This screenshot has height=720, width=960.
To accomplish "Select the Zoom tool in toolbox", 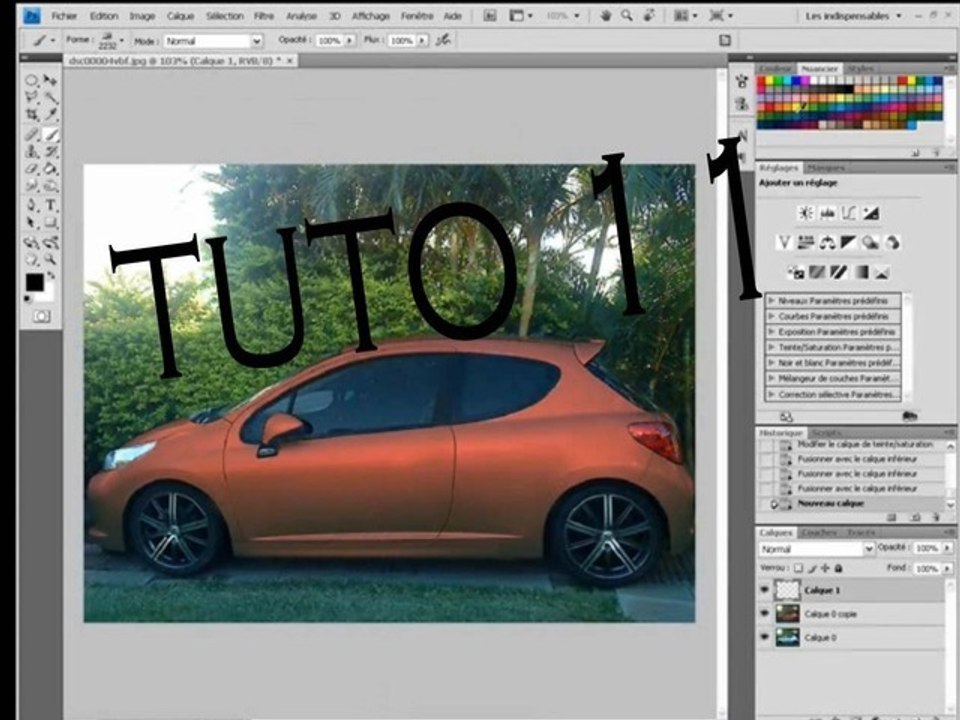I will click(x=51, y=260).
